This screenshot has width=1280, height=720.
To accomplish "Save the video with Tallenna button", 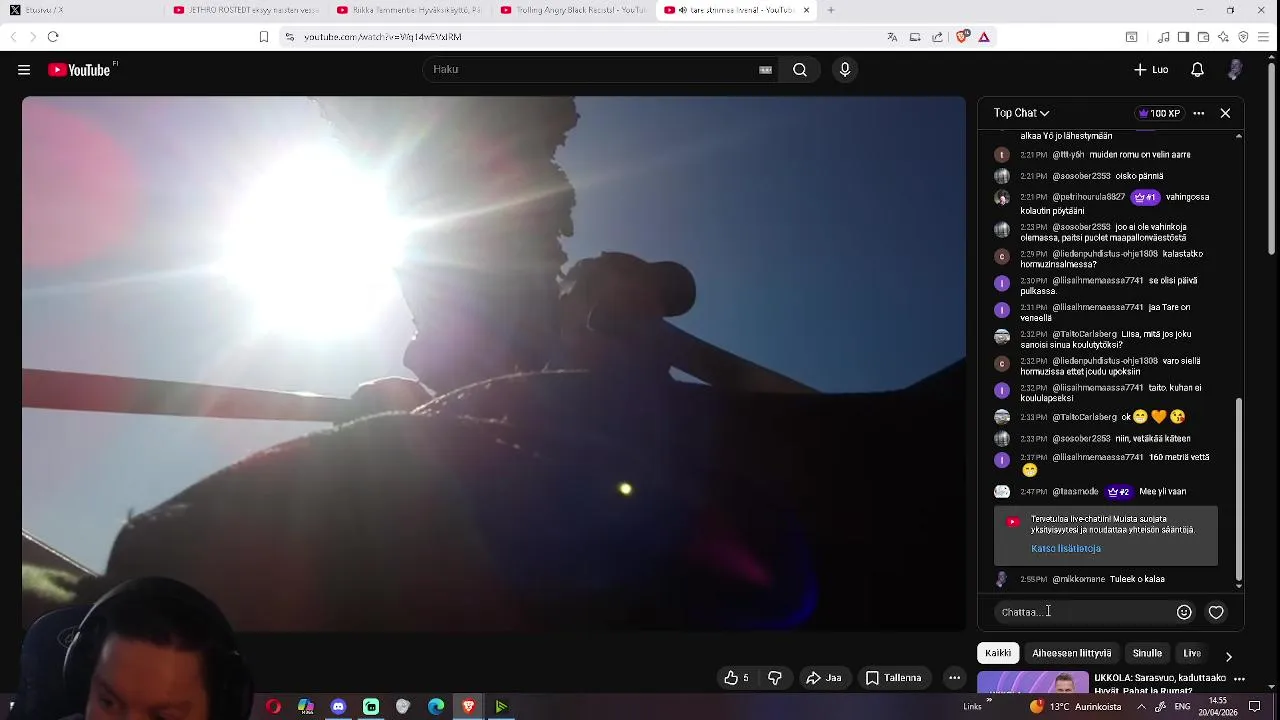I will click(x=893, y=678).
